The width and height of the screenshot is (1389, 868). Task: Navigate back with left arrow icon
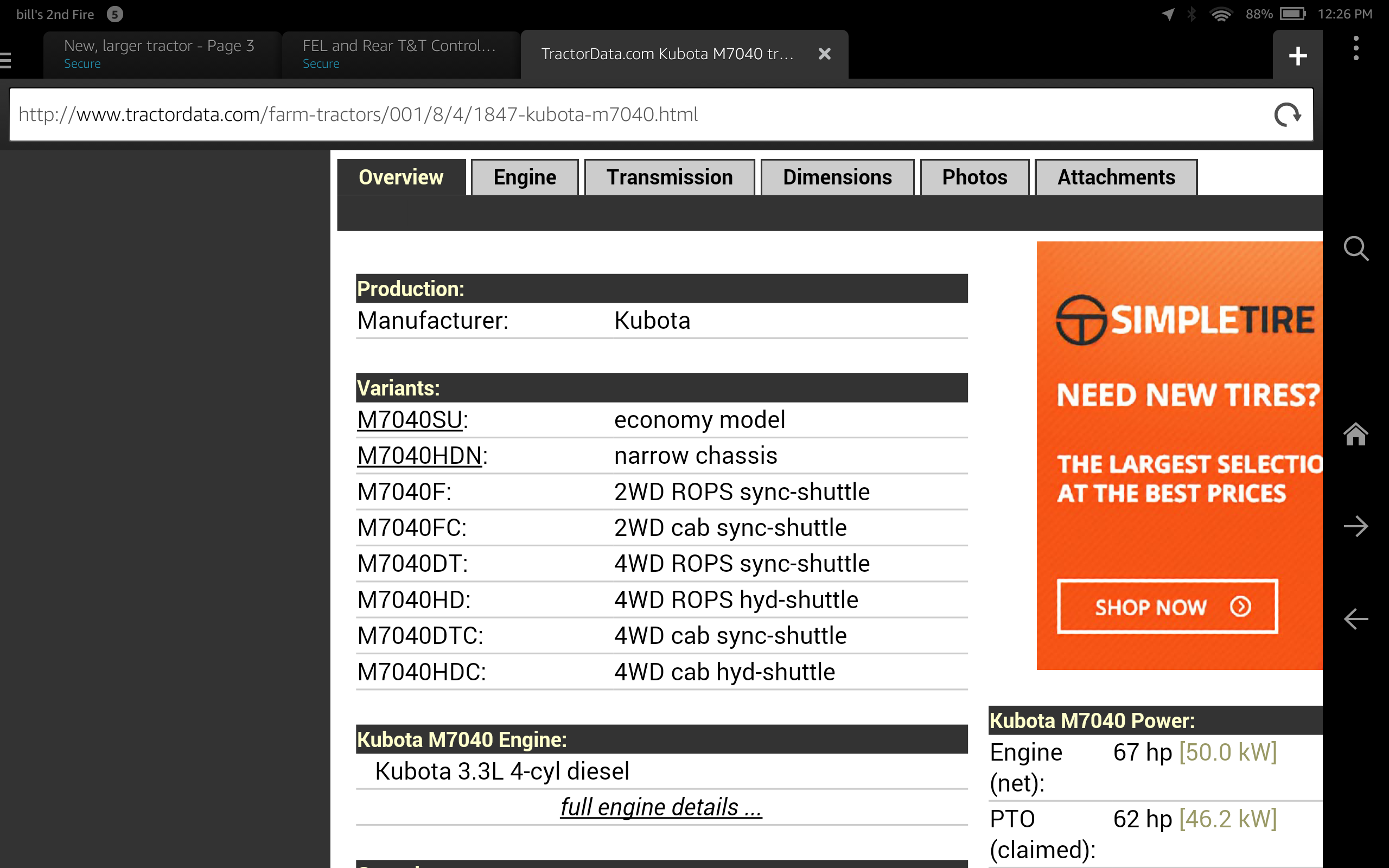(x=1356, y=619)
